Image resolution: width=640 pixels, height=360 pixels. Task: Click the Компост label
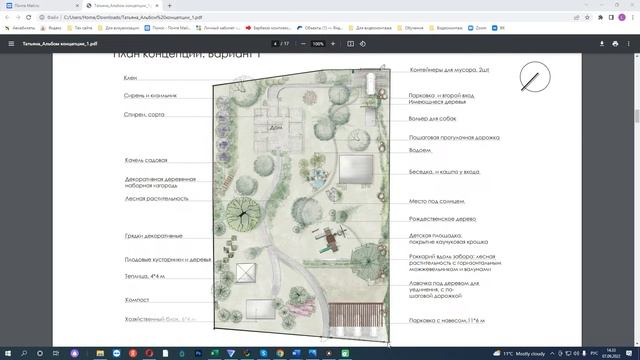137,300
